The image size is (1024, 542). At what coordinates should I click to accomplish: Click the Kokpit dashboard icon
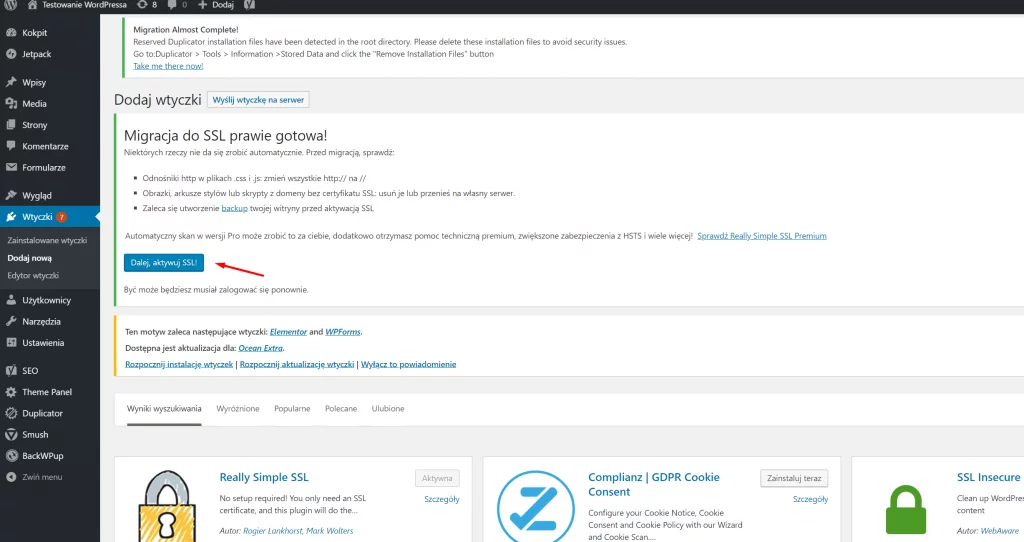pyautogui.click(x=11, y=33)
